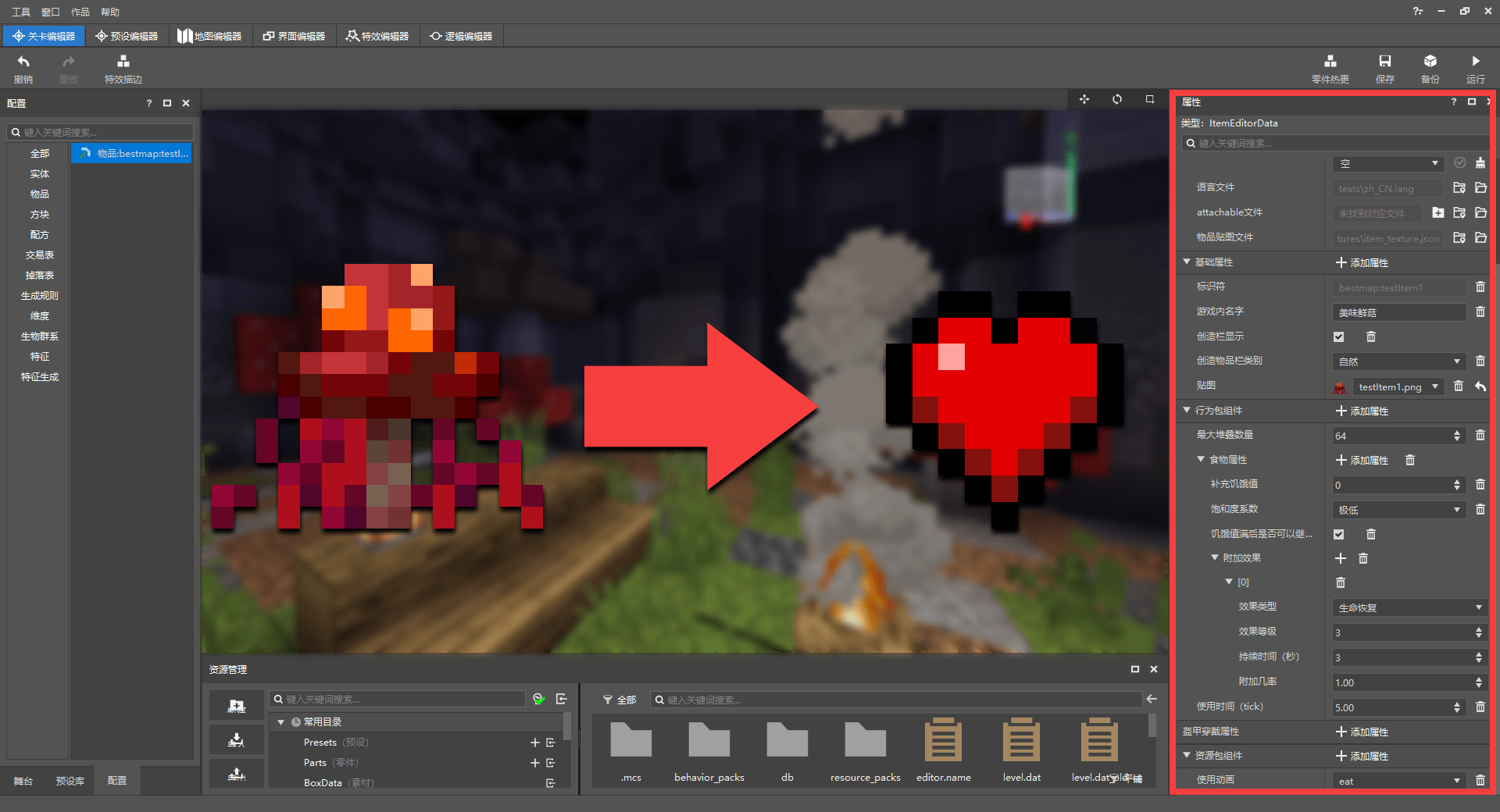Click the 效果等级 stepper arrows
The width and height of the screenshot is (1500, 812).
pos(1479,632)
